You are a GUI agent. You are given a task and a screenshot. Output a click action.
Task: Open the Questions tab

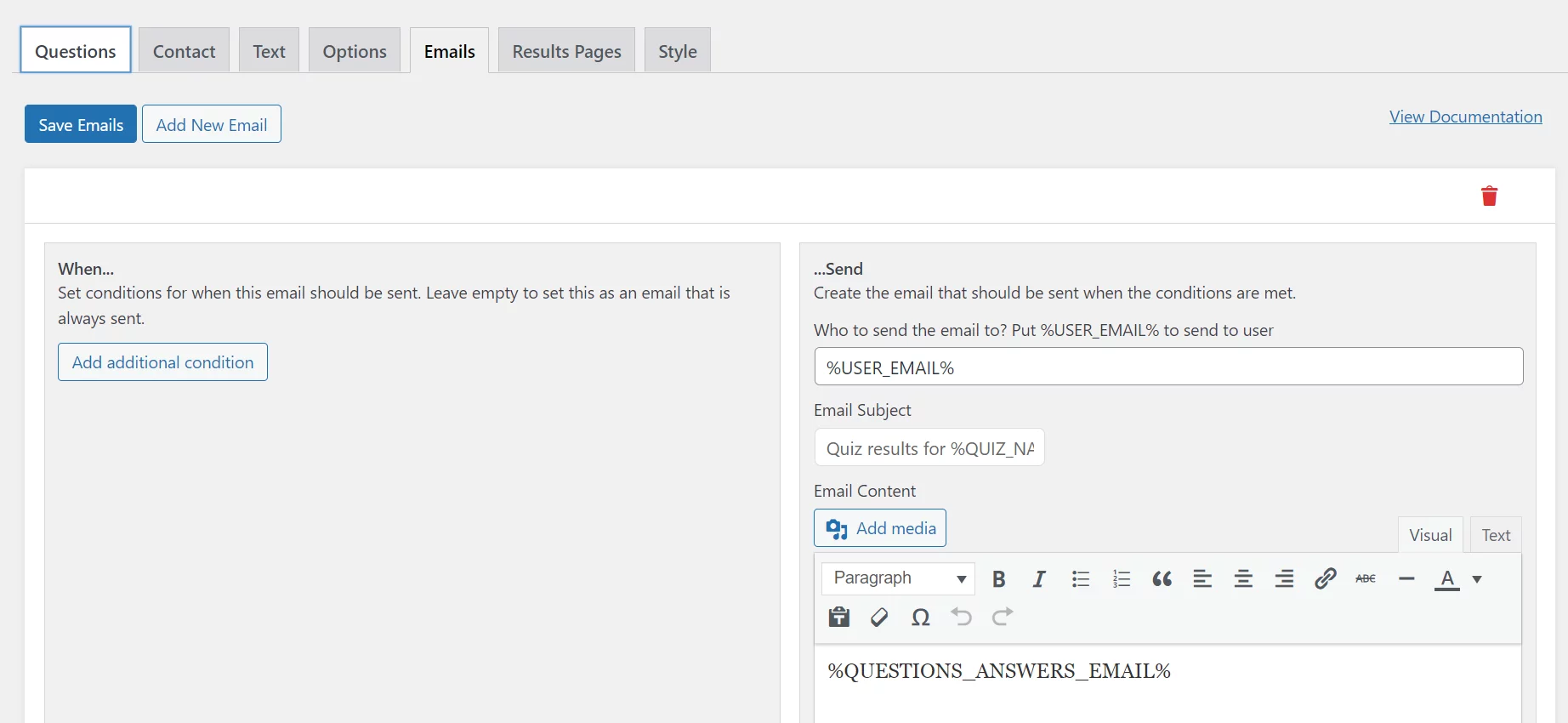76,51
